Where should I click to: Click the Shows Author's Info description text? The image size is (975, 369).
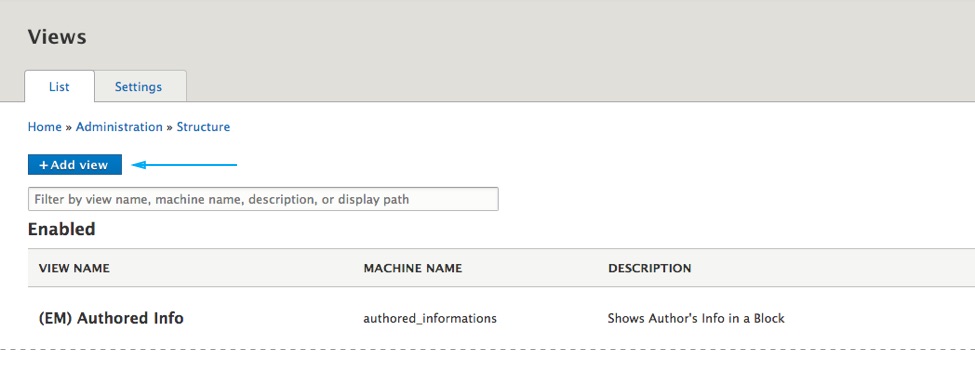(x=696, y=319)
